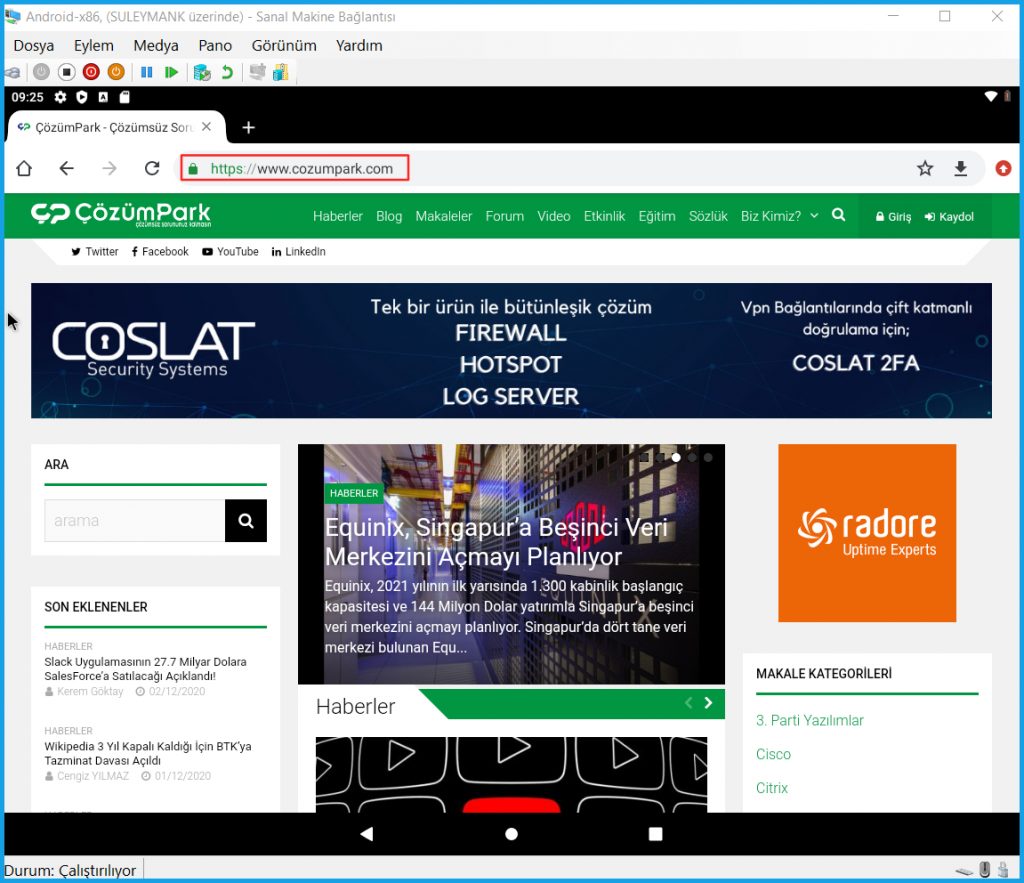Open the Pano menu
Viewport: 1024px width, 883px height.
point(215,46)
